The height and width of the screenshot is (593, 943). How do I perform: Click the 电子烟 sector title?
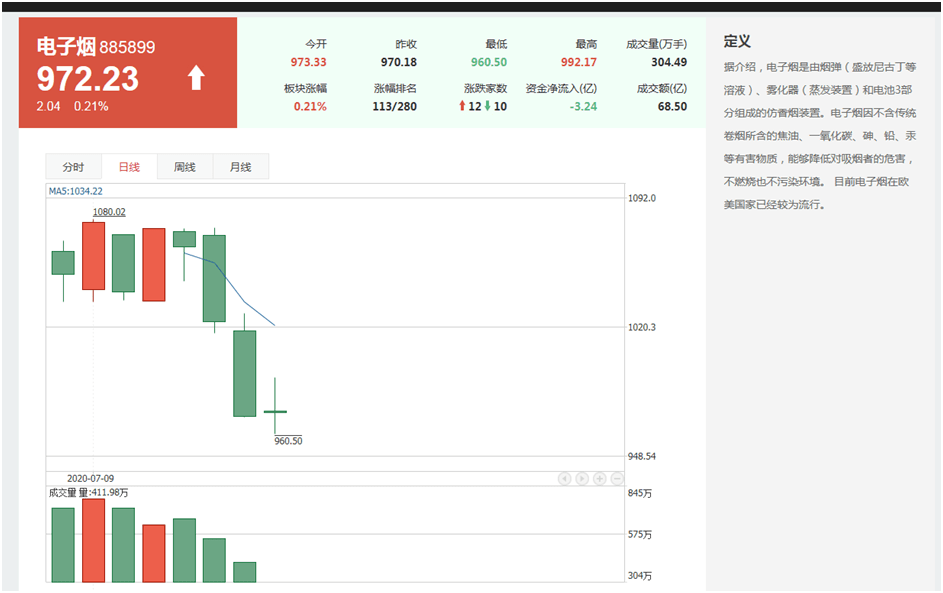[65, 46]
